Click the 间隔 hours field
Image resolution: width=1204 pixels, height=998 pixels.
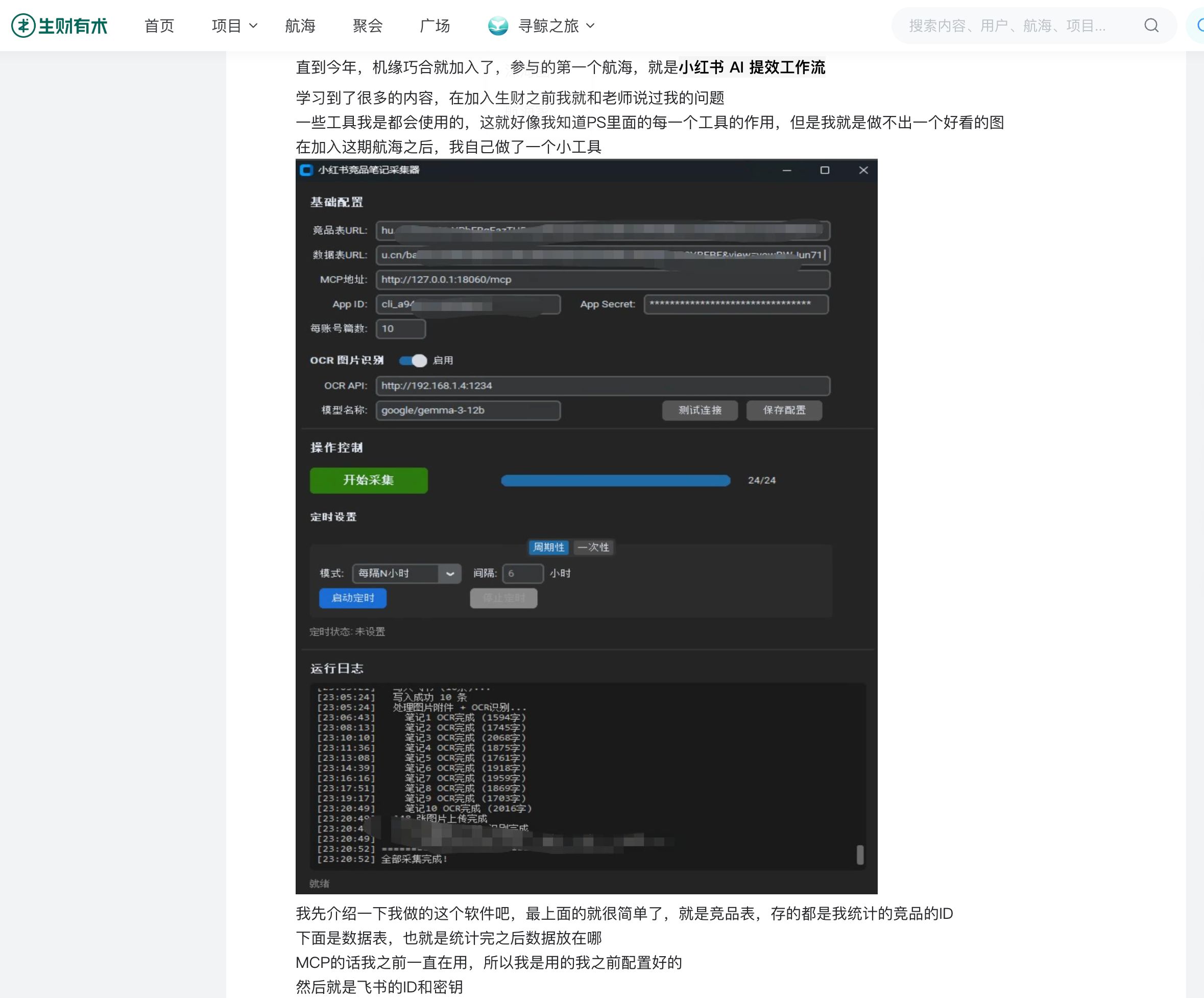[523, 574]
